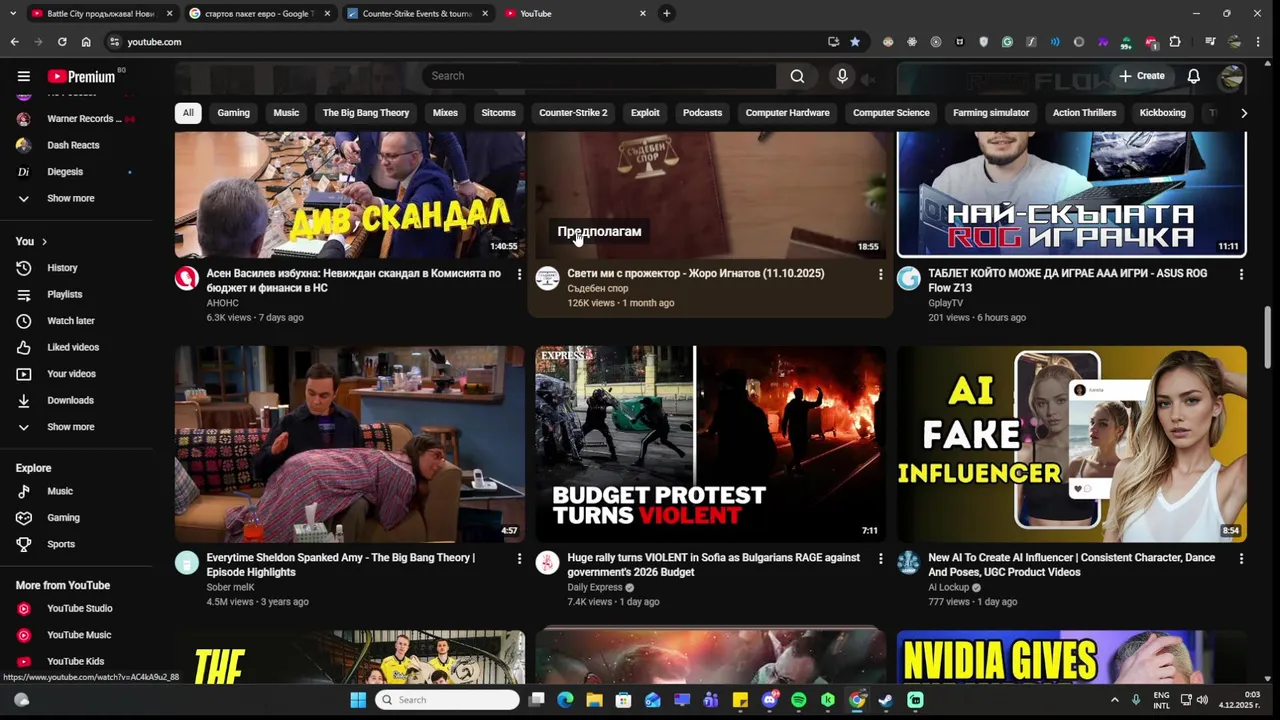1280x720 pixels.
Task: Open video title Huge rally turns VIOLENT in Sofia
Action: point(713,565)
